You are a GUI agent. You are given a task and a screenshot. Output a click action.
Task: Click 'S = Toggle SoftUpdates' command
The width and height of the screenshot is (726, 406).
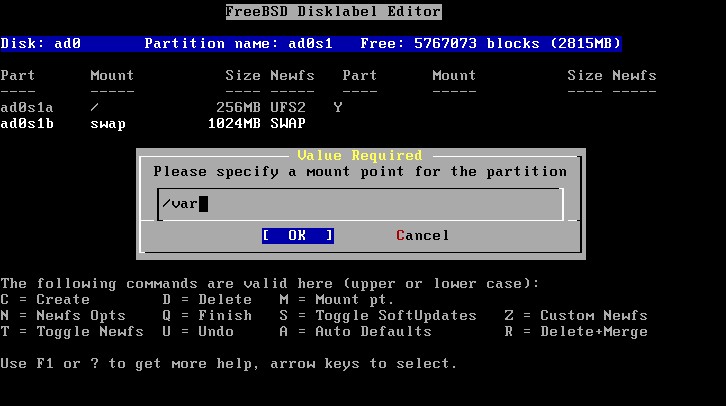378,316
